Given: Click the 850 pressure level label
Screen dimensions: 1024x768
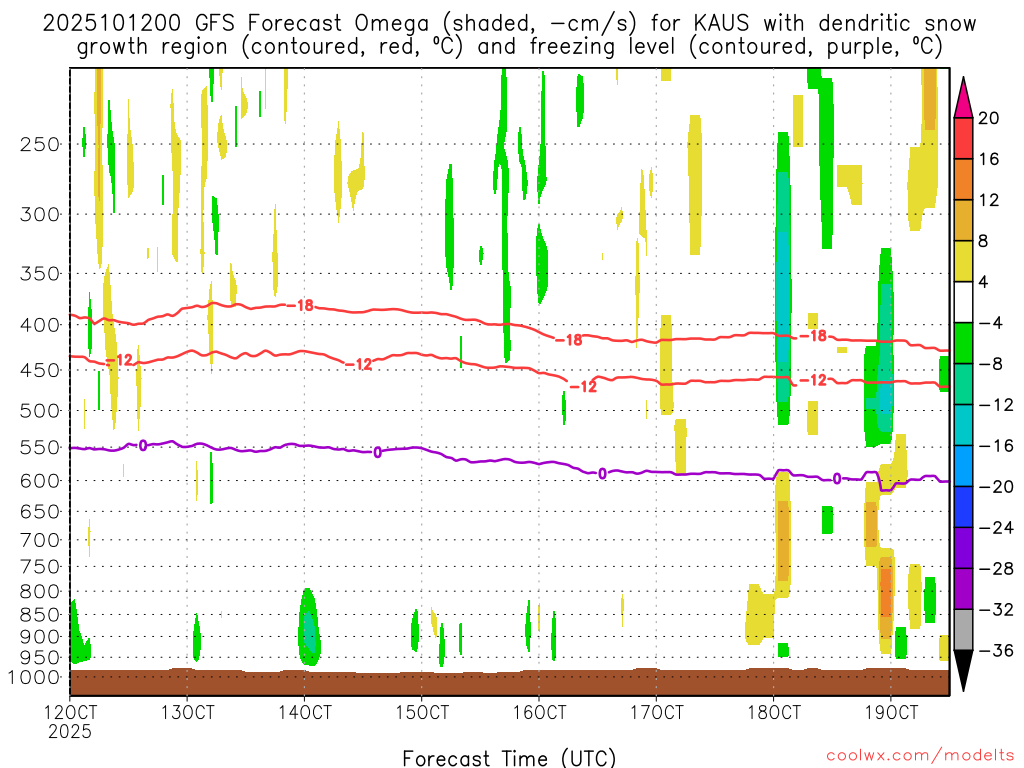Looking at the screenshot, I should click(40, 615).
